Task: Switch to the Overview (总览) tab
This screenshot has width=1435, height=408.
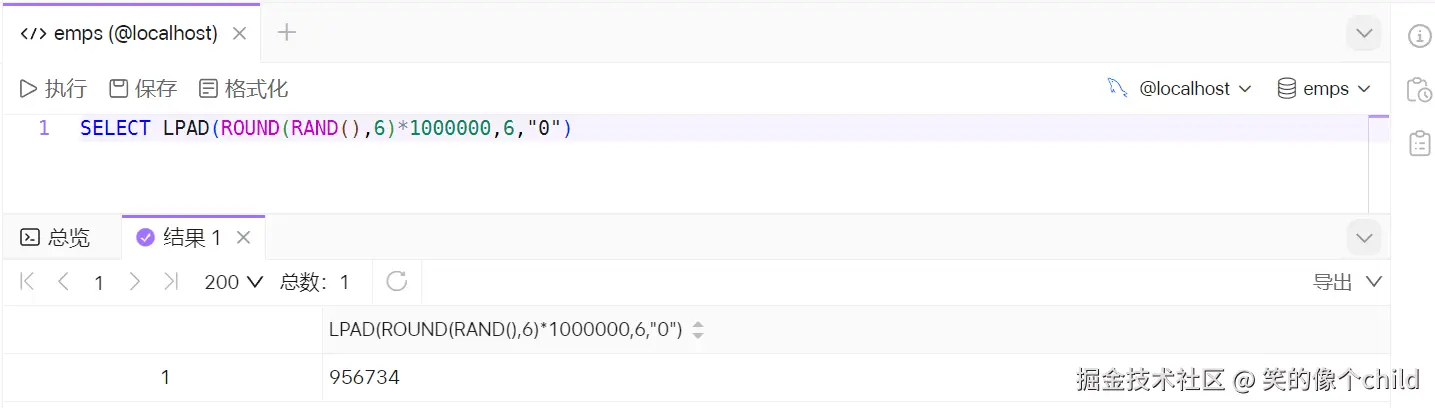Action: 56,237
